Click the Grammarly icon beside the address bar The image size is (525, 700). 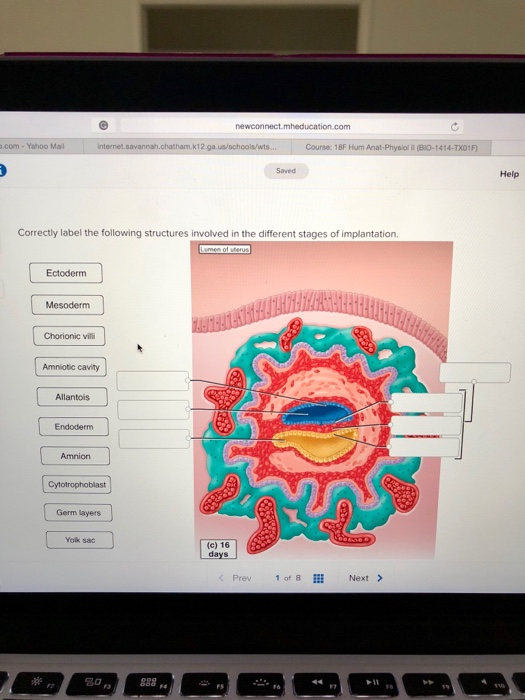pyautogui.click(x=103, y=125)
